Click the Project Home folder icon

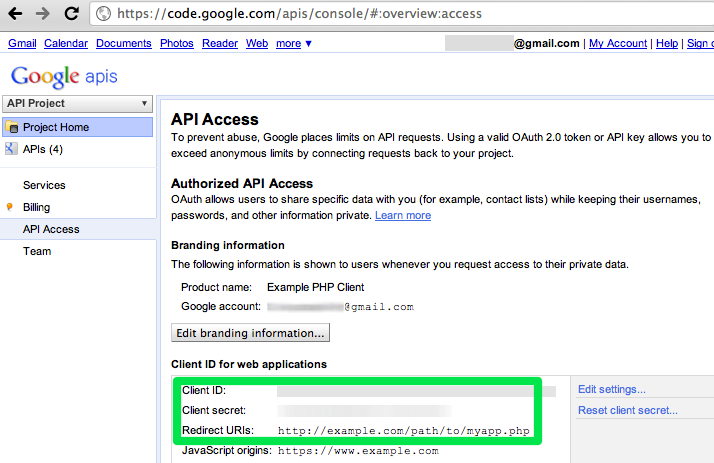pos(12,128)
